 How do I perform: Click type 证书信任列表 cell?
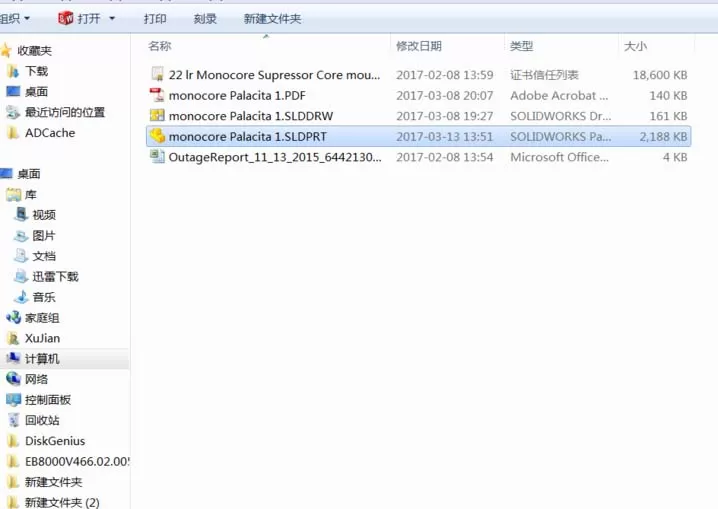tap(544, 75)
